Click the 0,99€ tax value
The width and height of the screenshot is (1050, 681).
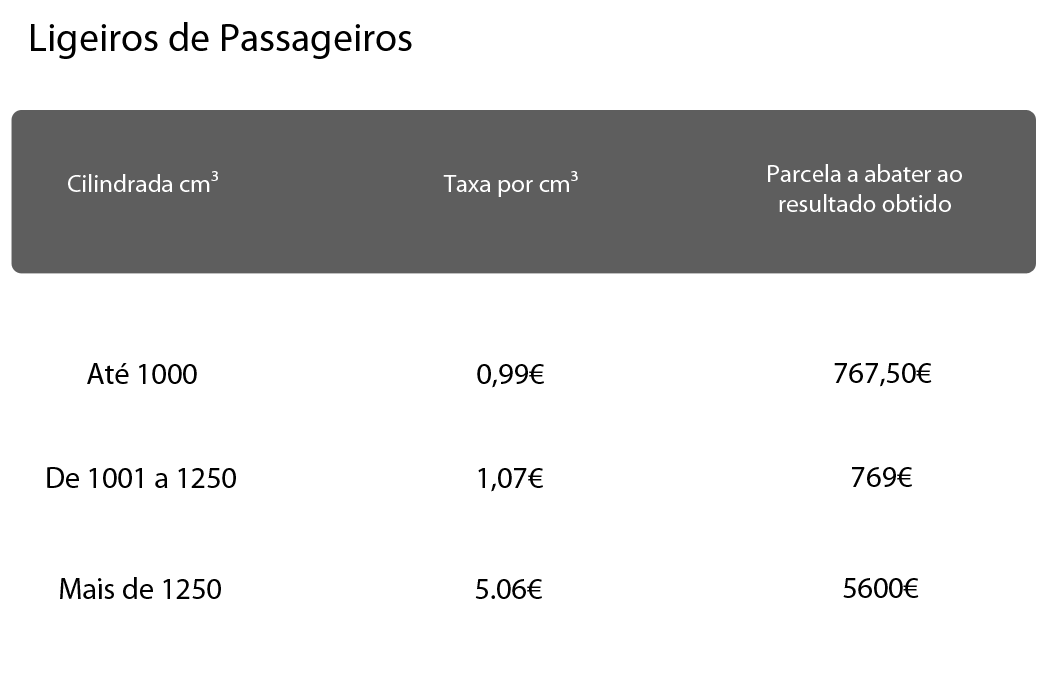click(x=510, y=374)
